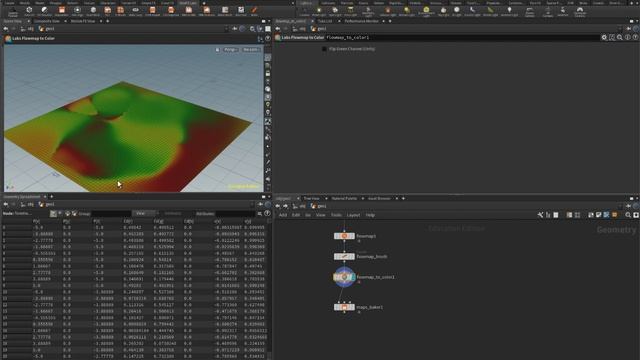The image size is (640, 360).
Task: Click the parameter pane info icon
Action: coord(627,38)
